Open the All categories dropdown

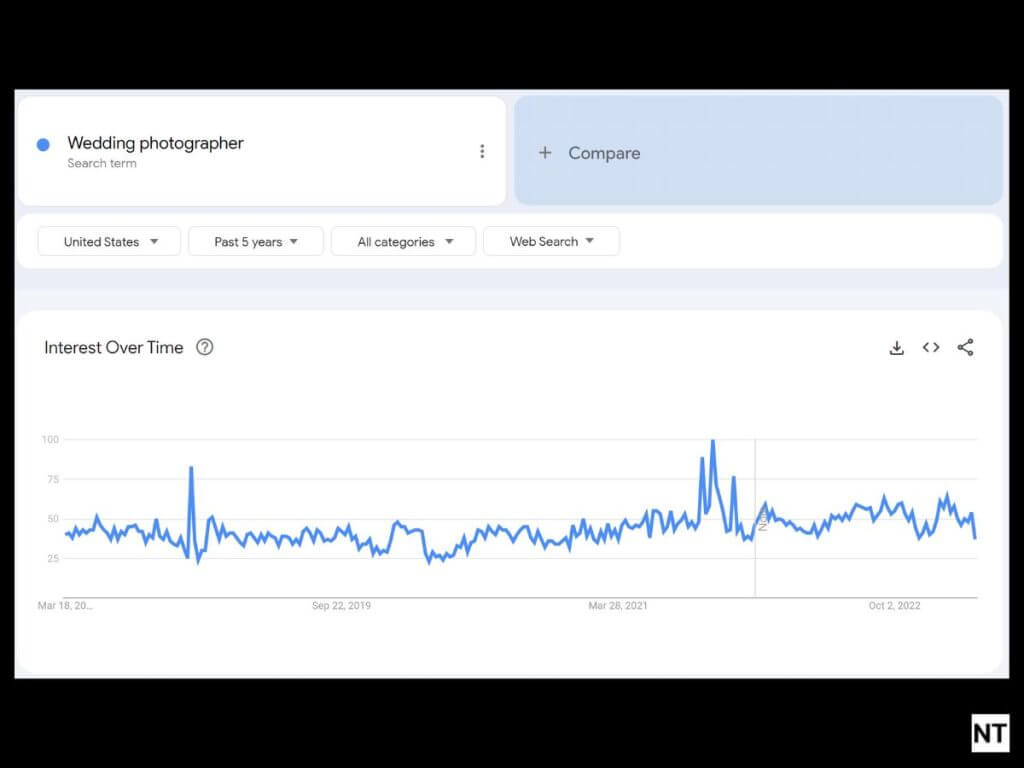[404, 241]
